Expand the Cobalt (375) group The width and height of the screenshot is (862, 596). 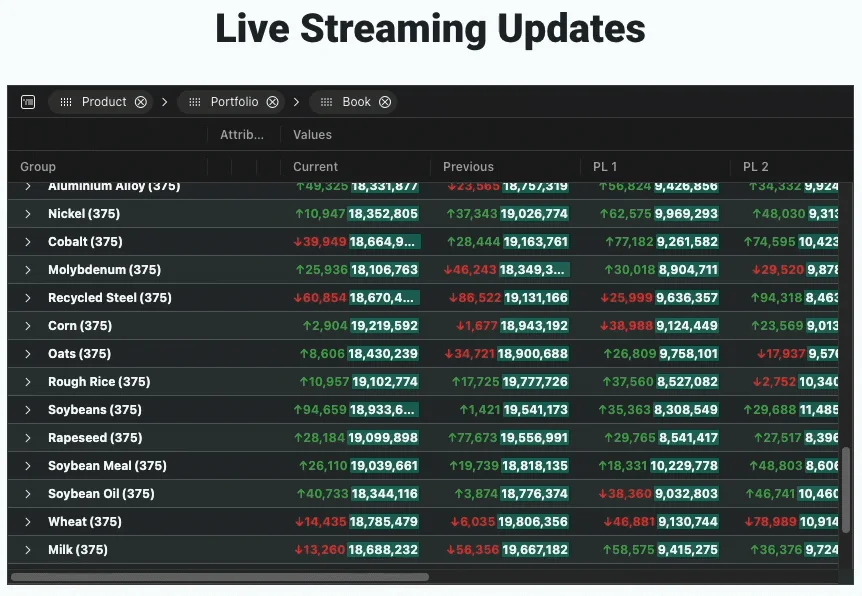point(28,242)
